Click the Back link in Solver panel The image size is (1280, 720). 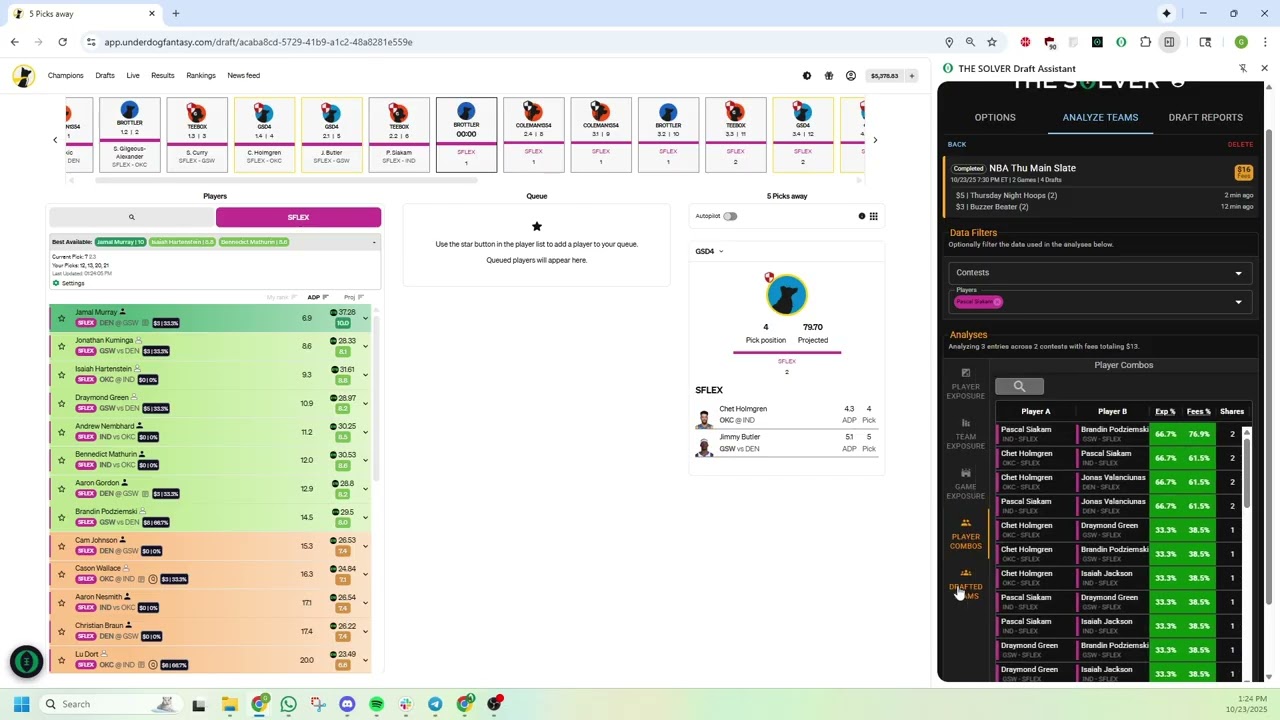click(957, 145)
